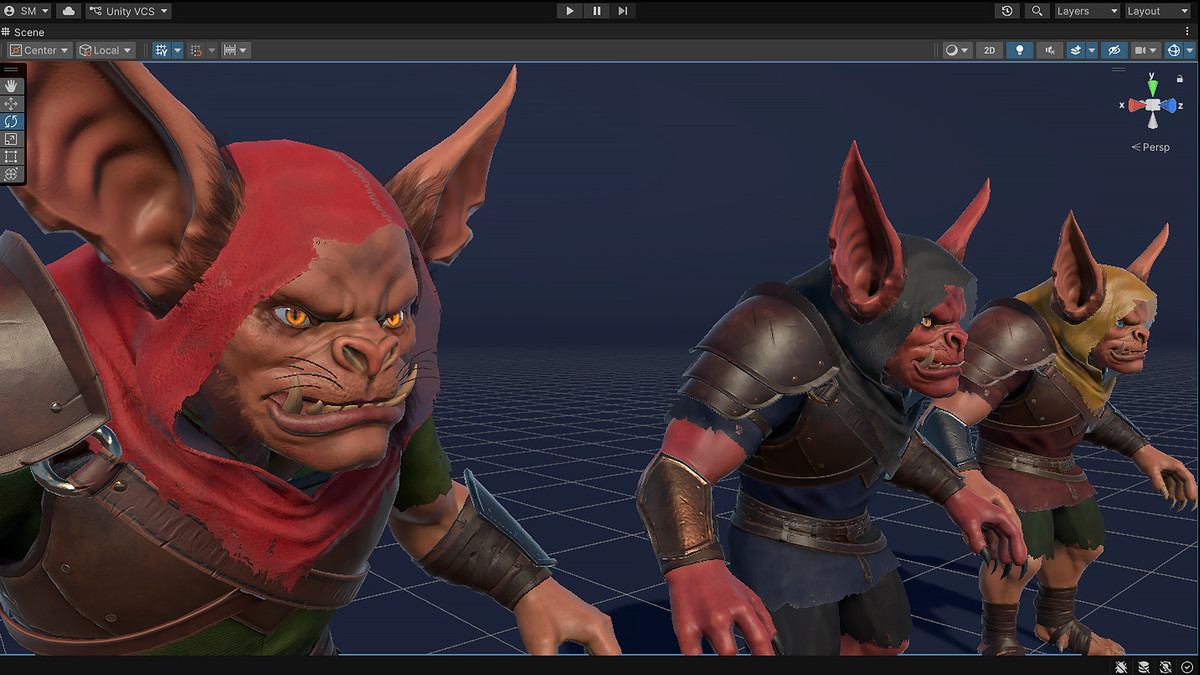Click the cloud services icon
The width and height of the screenshot is (1200, 675).
(x=68, y=11)
